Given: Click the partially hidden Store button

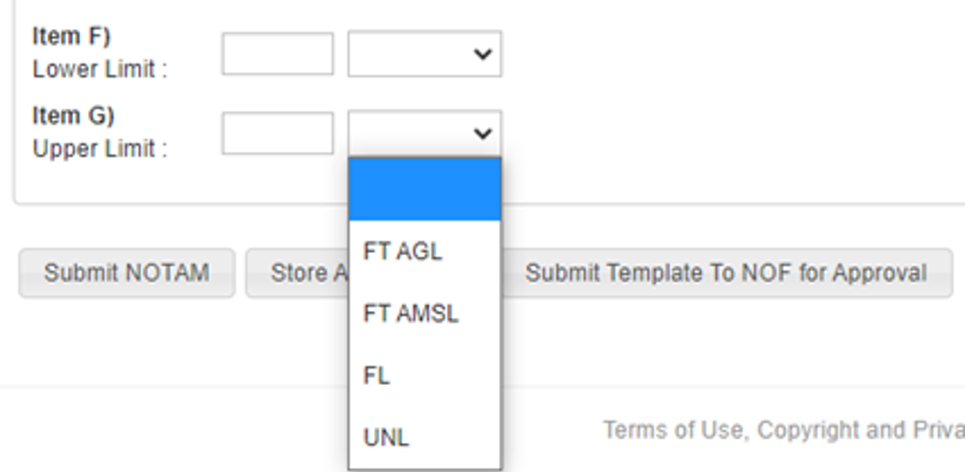Looking at the screenshot, I should 298,273.
